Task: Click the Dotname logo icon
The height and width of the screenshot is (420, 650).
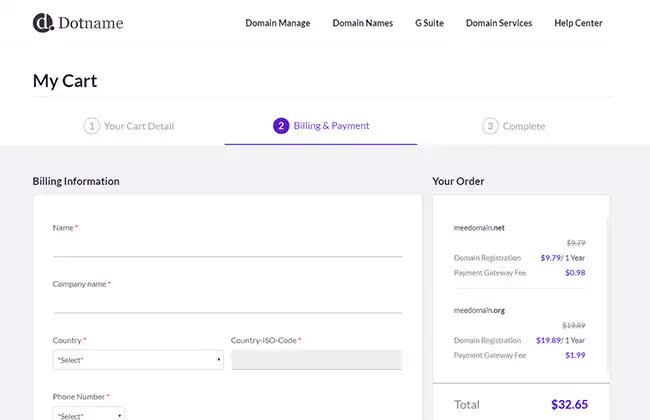Action: click(x=43, y=23)
